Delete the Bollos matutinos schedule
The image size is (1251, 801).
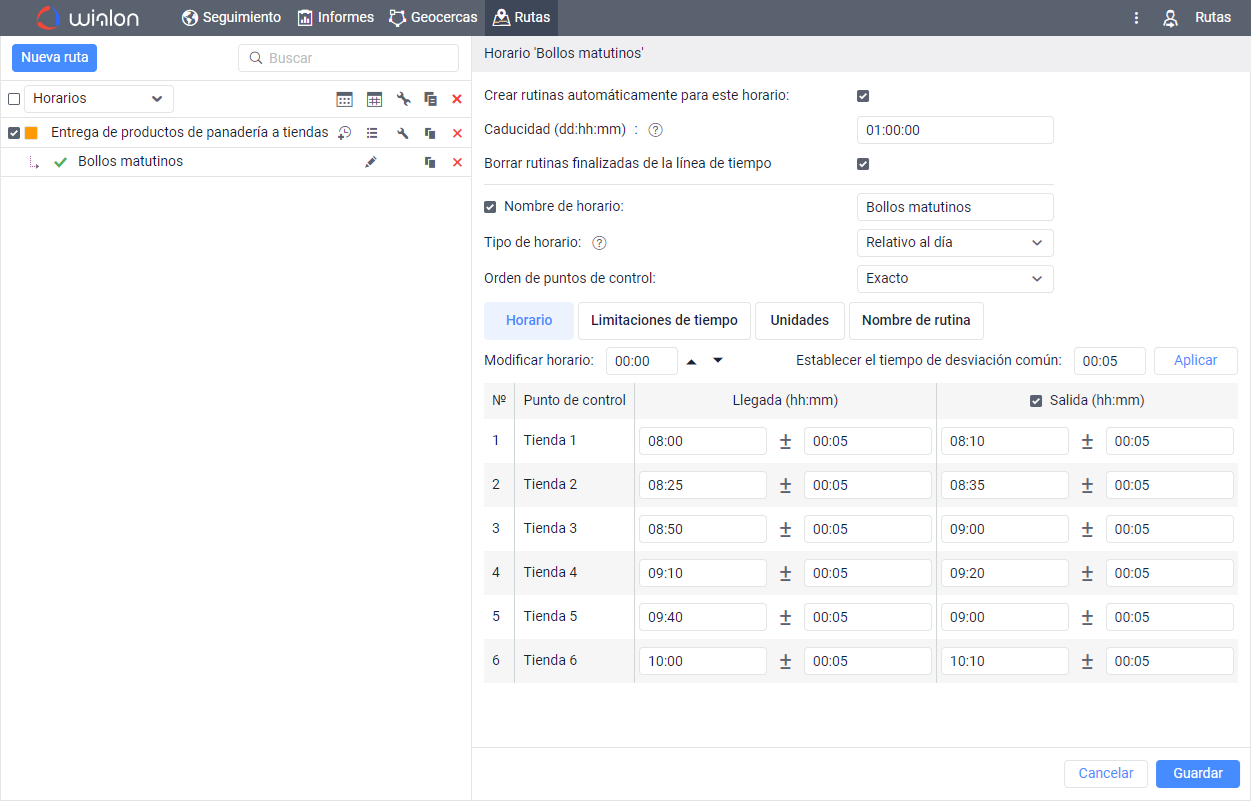point(457,162)
